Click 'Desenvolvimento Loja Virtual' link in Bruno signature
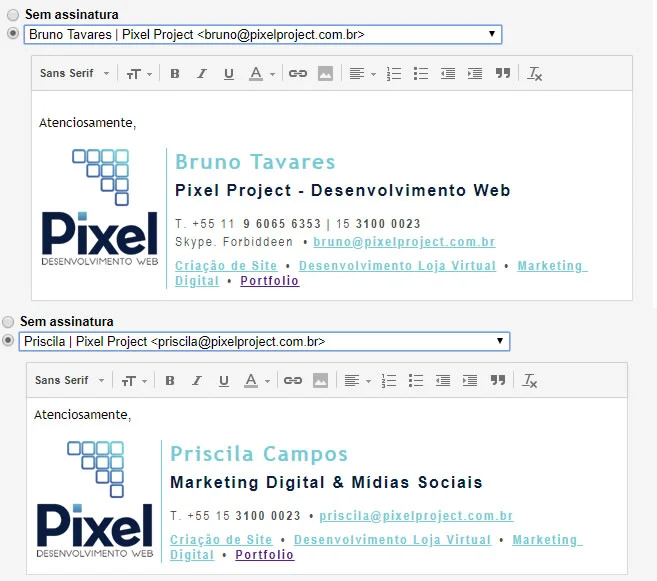 tap(397, 266)
